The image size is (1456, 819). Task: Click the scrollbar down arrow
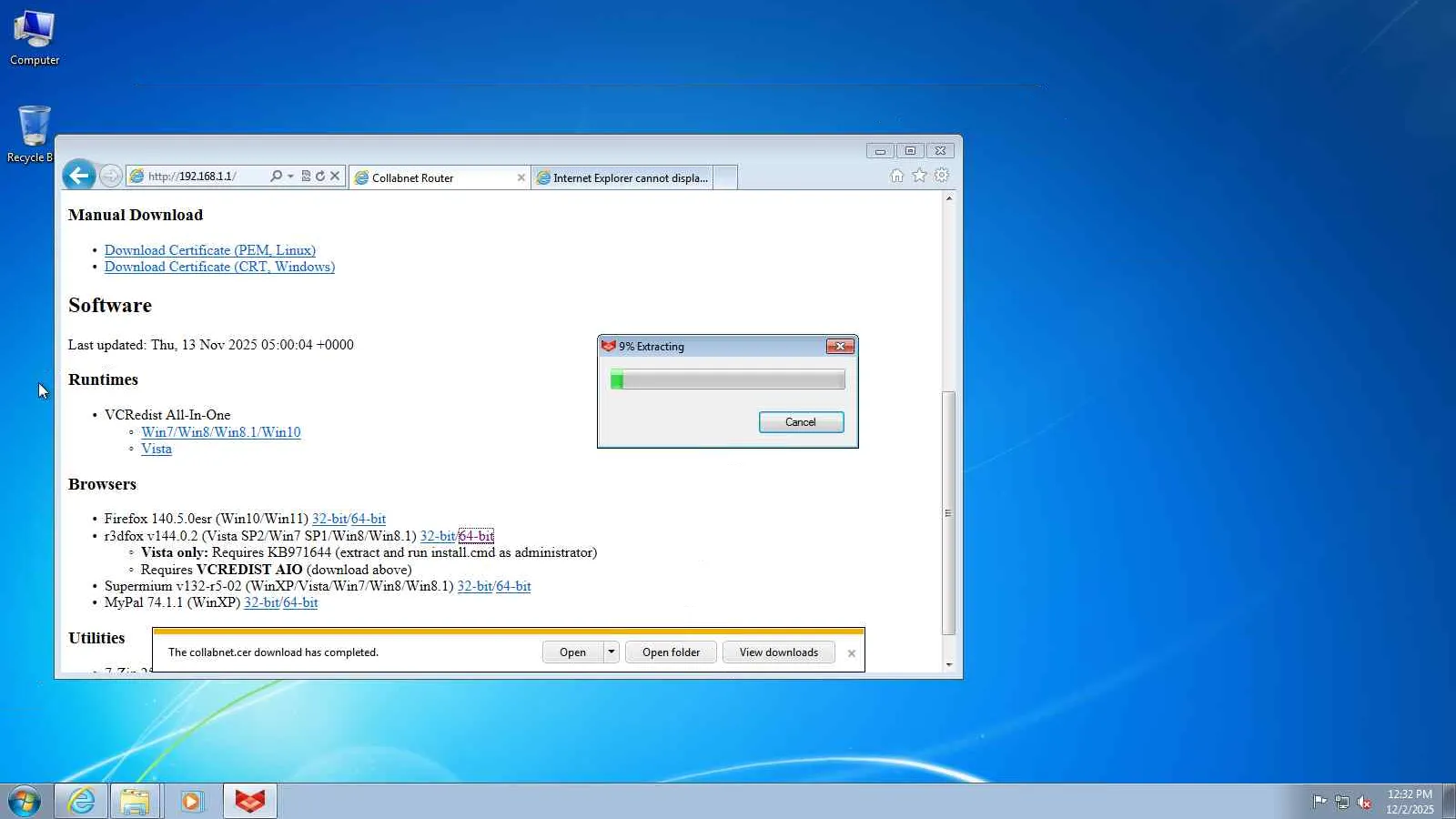tap(948, 665)
